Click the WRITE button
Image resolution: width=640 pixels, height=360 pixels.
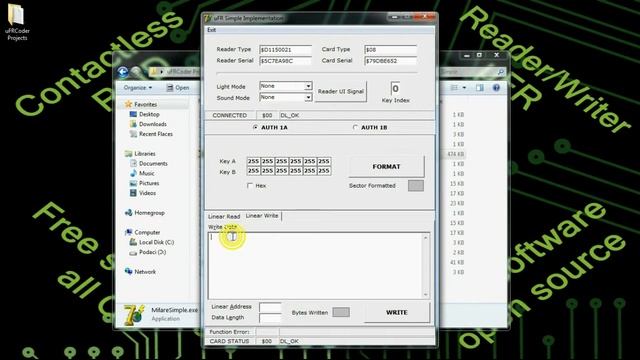[396, 312]
